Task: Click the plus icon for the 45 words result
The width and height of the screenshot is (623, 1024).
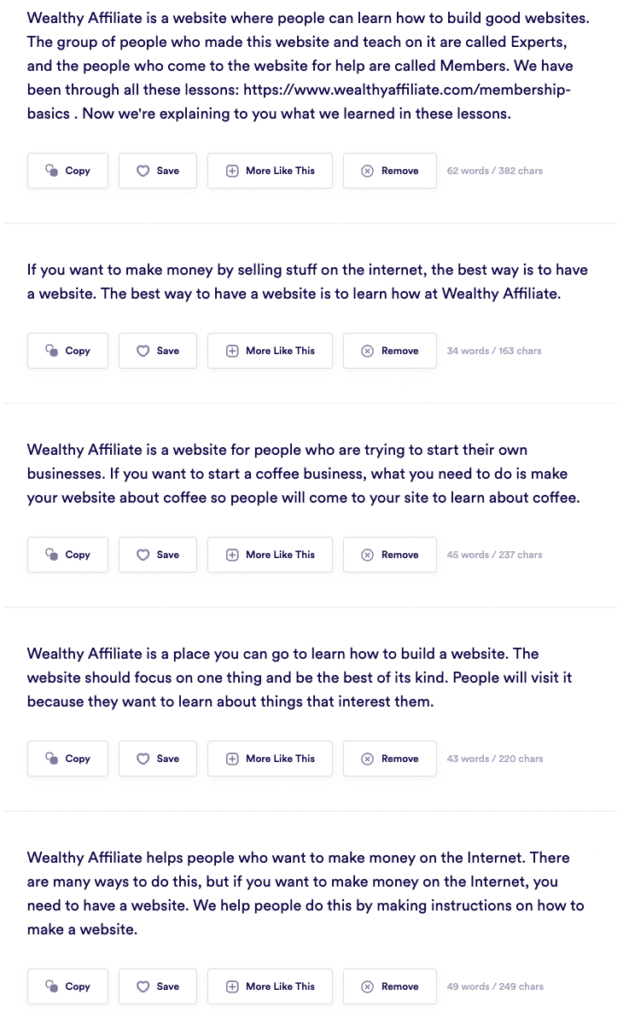Action: pos(232,555)
